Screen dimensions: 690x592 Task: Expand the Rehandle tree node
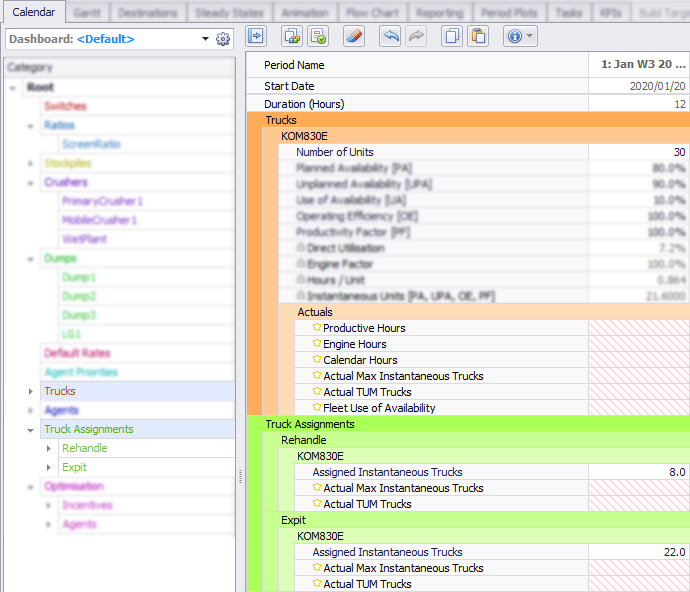click(49, 448)
